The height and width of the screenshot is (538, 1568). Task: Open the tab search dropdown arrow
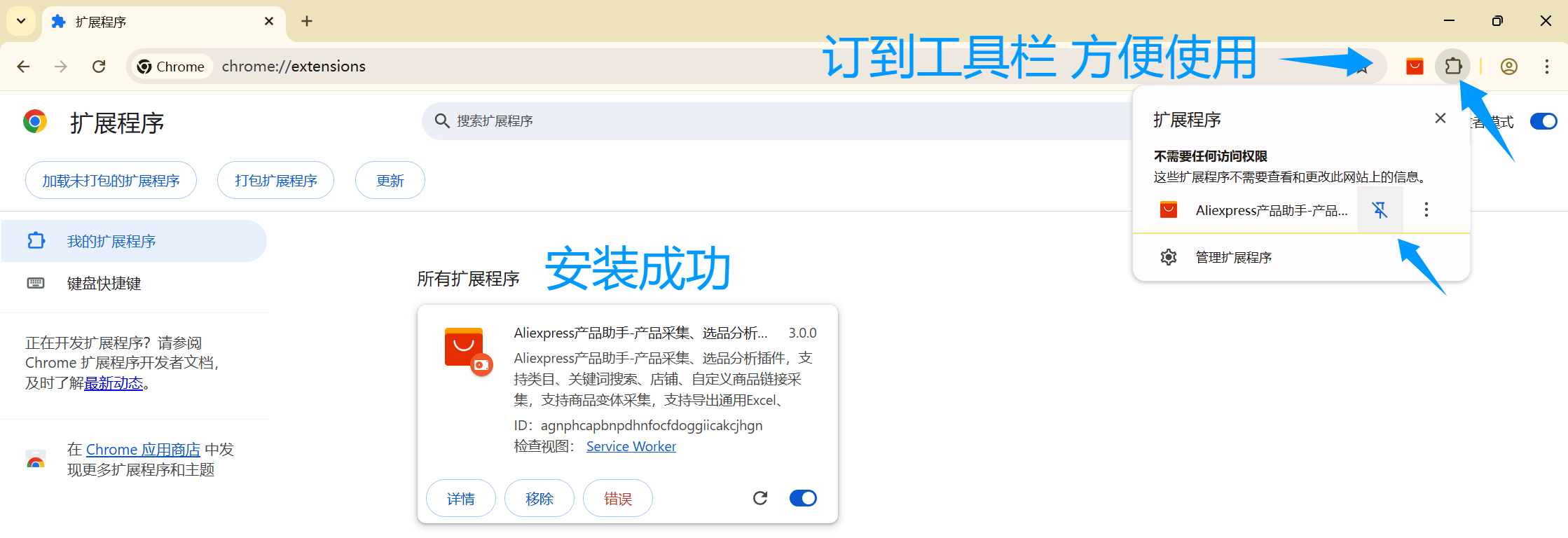pyautogui.click(x=21, y=21)
